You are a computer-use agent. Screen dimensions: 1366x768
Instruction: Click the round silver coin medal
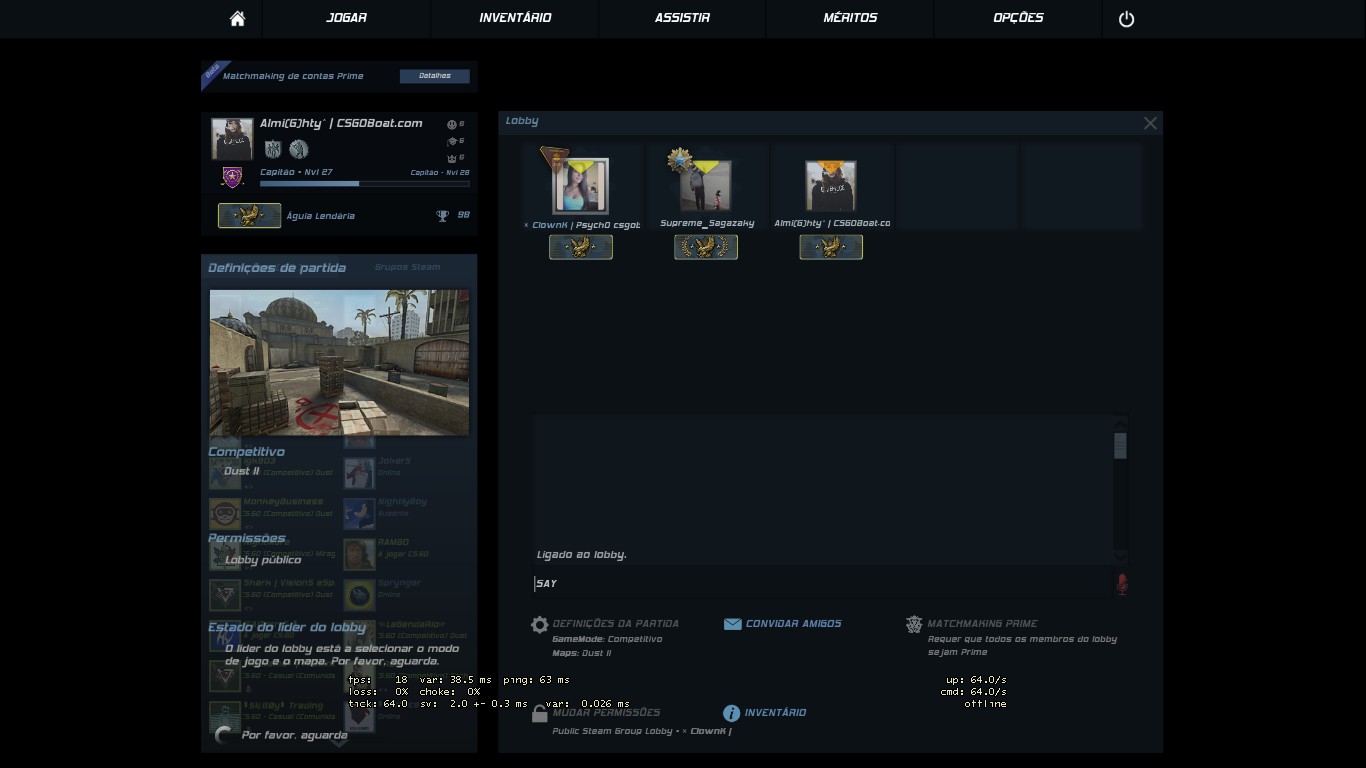tap(298, 149)
